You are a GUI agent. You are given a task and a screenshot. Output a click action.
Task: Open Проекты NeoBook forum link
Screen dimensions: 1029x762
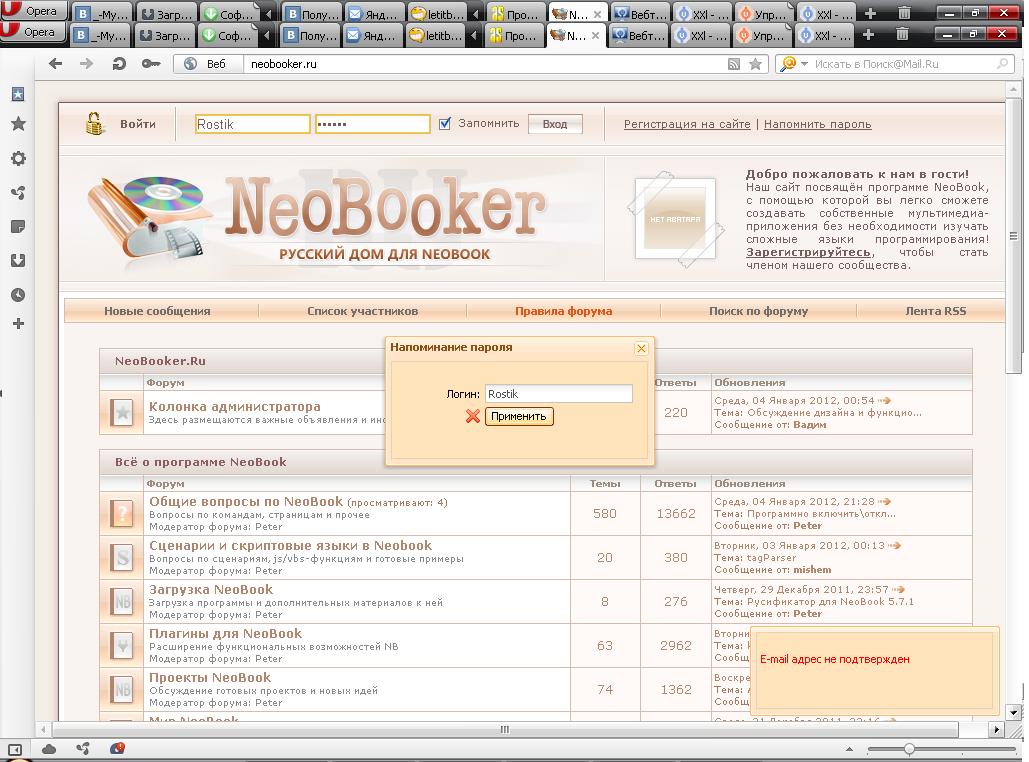[210, 677]
